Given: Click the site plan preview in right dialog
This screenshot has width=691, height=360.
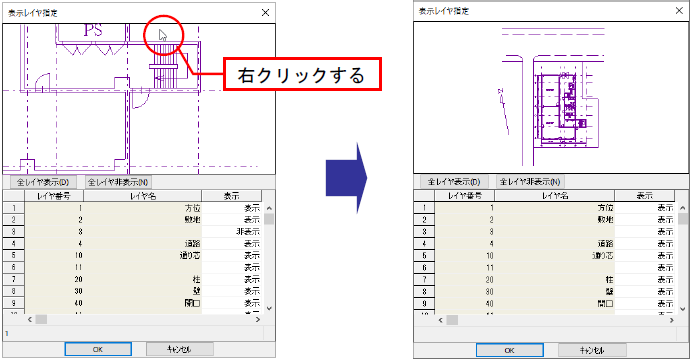Looking at the screenshot, I should point(551,97).
